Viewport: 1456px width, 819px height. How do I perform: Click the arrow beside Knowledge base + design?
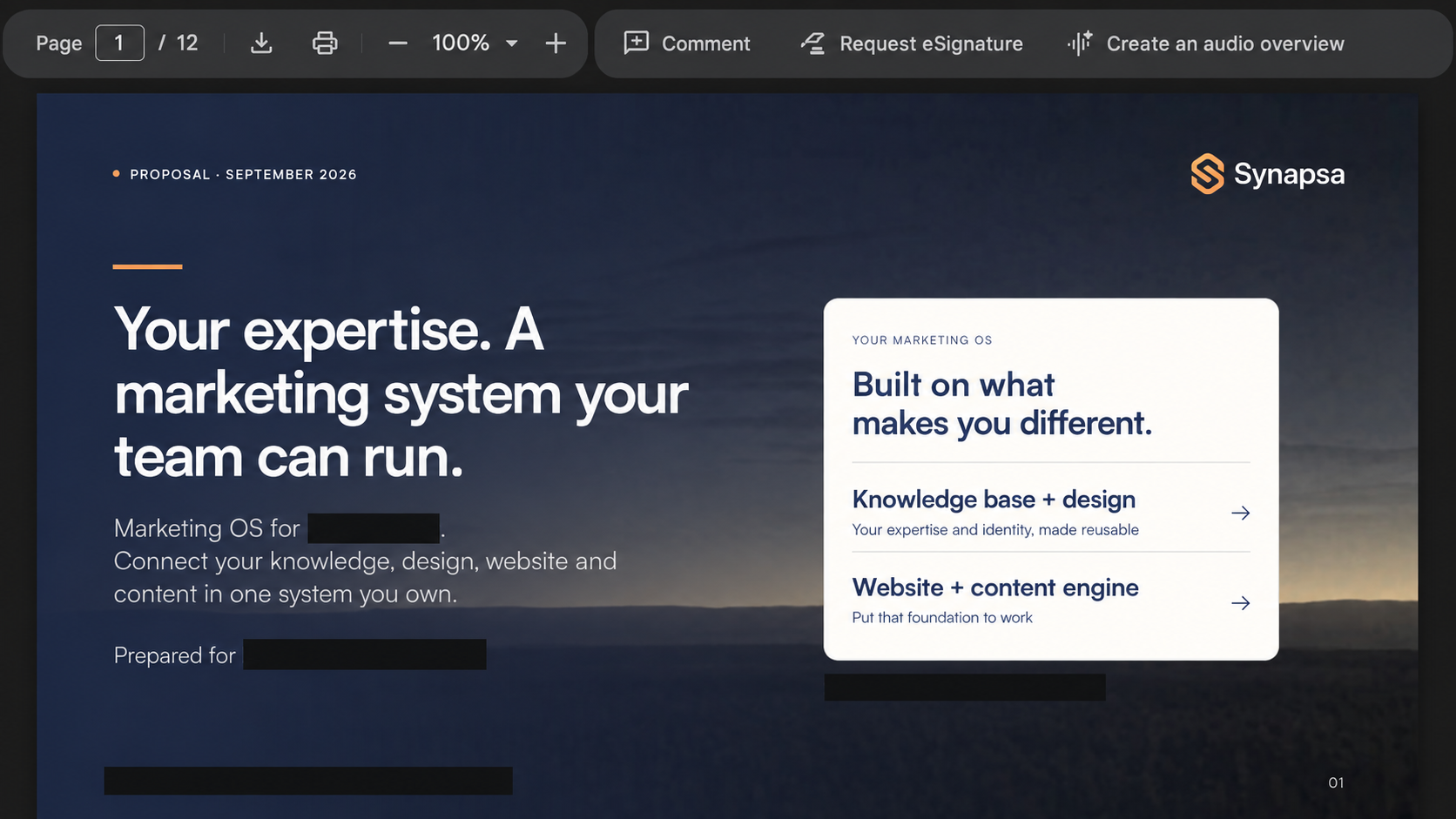(1241, 513)
